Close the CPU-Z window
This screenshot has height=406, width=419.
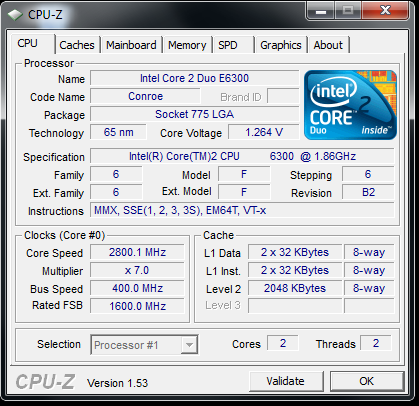(x=385, y=11)
